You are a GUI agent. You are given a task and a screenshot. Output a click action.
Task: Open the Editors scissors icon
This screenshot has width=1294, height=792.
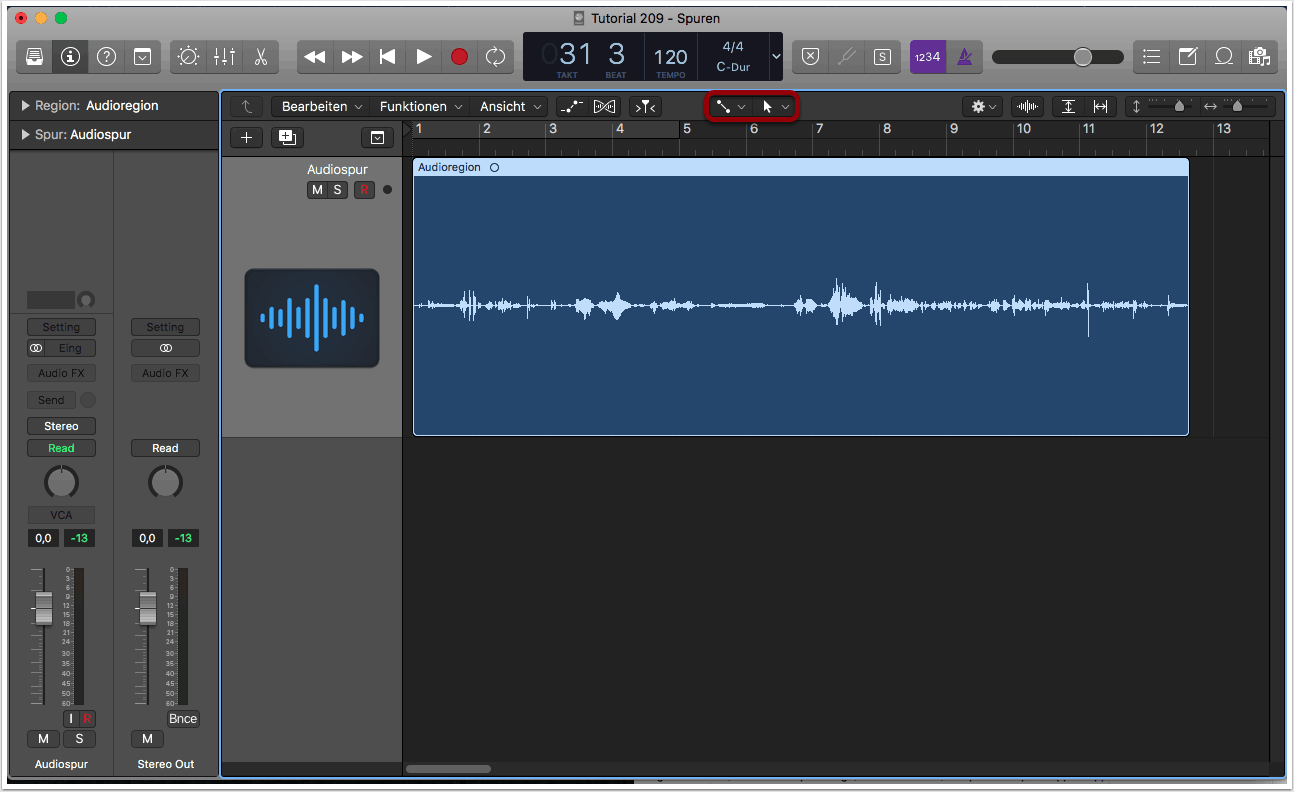point(260,57)
